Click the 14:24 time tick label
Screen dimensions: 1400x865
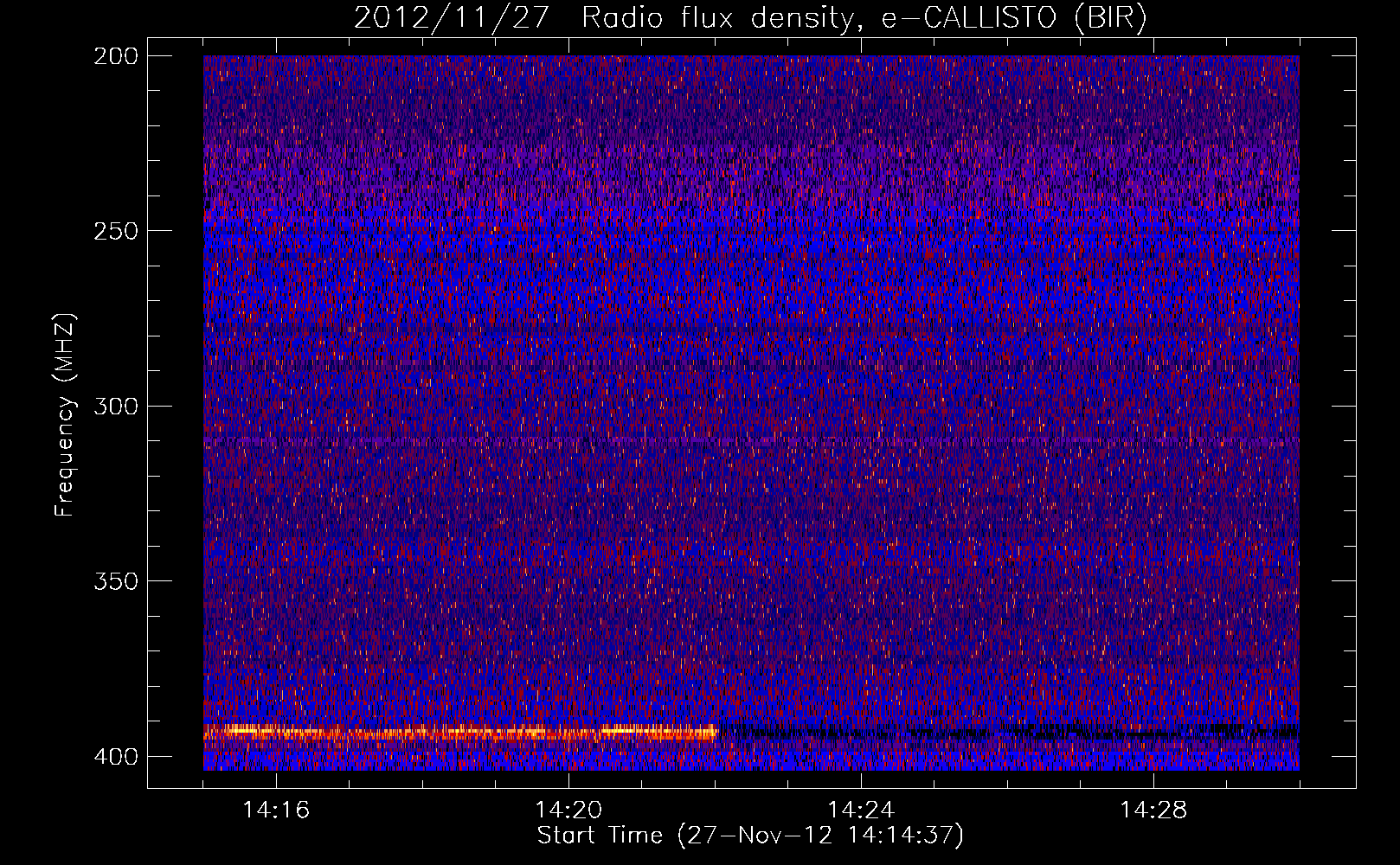pyautogui.click(x=861, y=811)
